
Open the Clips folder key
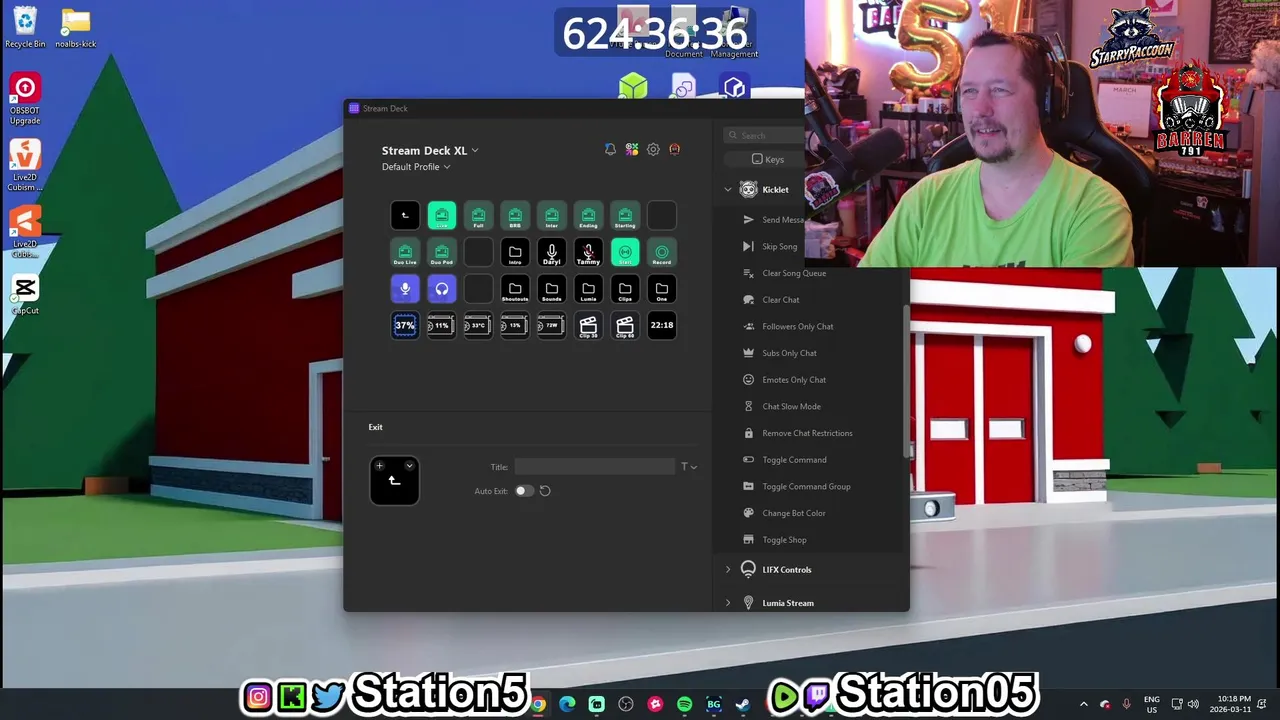coord(625,289)
